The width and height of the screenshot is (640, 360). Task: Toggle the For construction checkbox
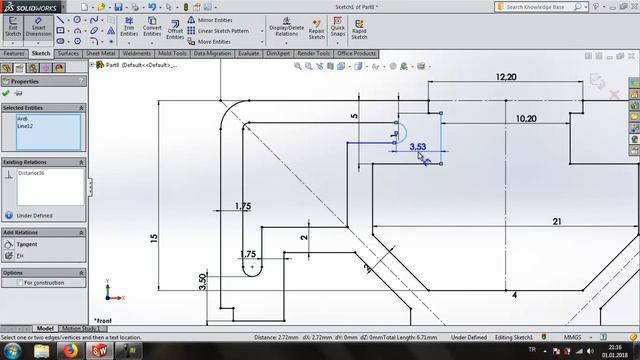click(20, 282)
